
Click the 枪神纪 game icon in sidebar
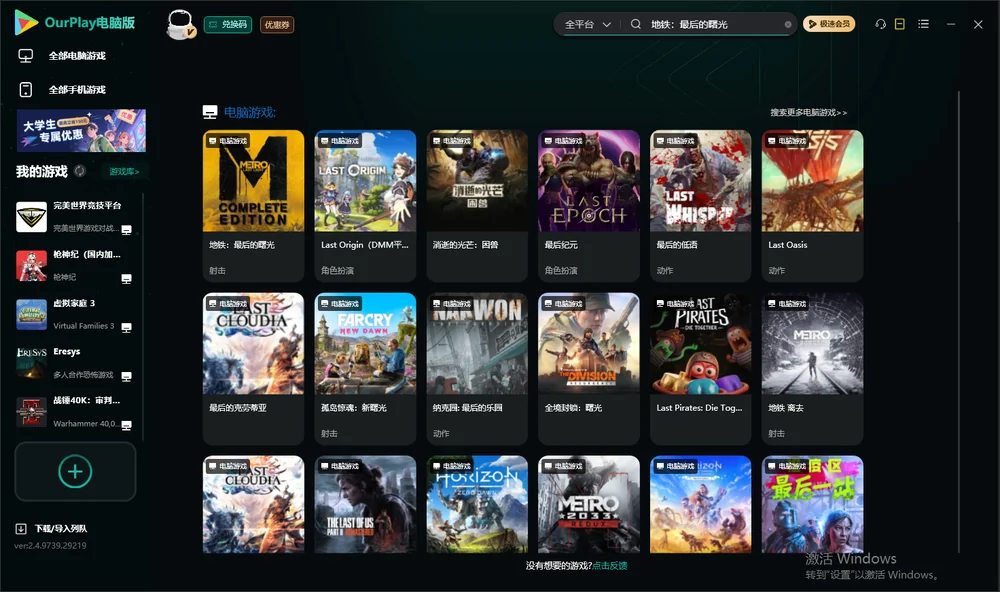[x=31, y=265]
